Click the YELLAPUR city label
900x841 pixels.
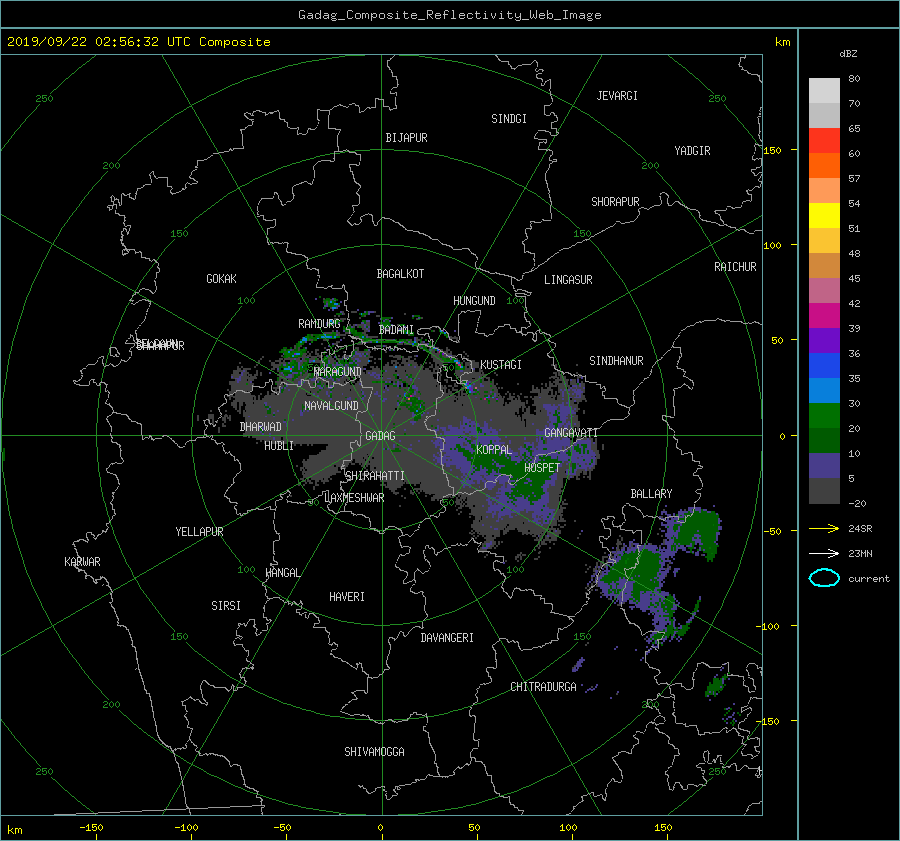[199, 532]
